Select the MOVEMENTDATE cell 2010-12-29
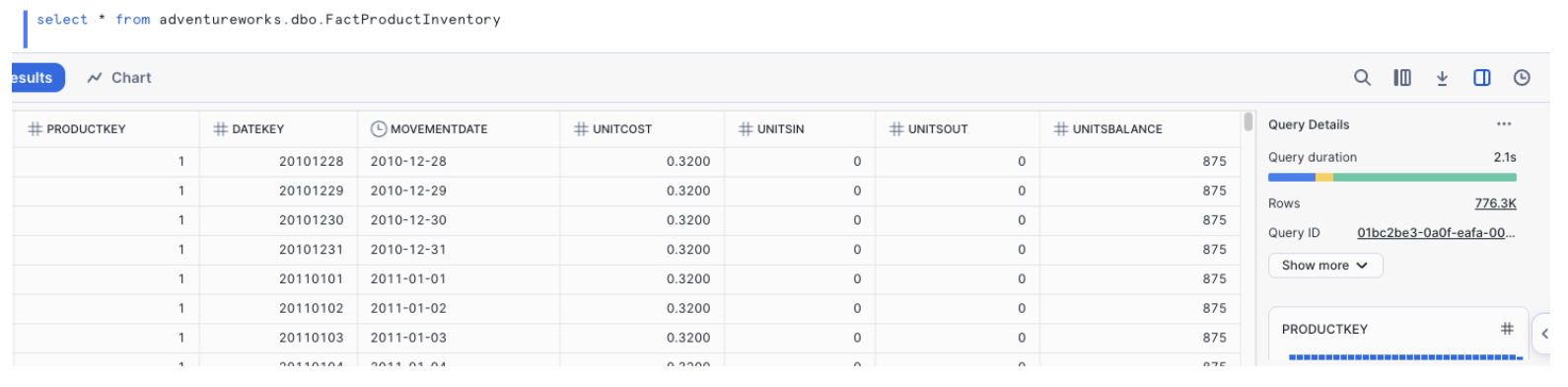 point(459,192)
